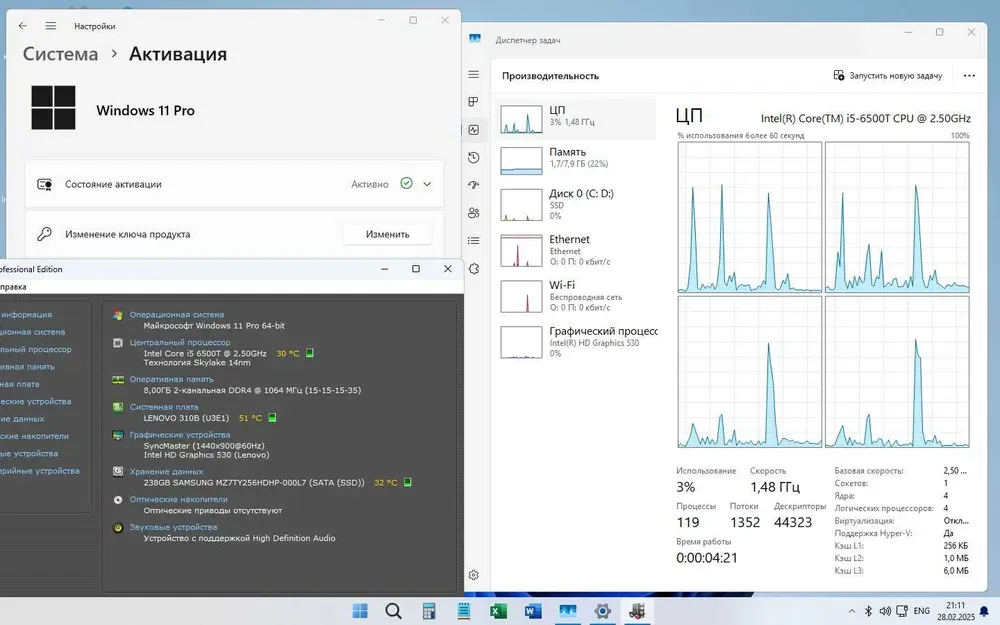This screenshot has height=625, width=1000.
Task: Click uptime value 0:00:04:21
Action: pyautogui.click(x=707, y=557)
